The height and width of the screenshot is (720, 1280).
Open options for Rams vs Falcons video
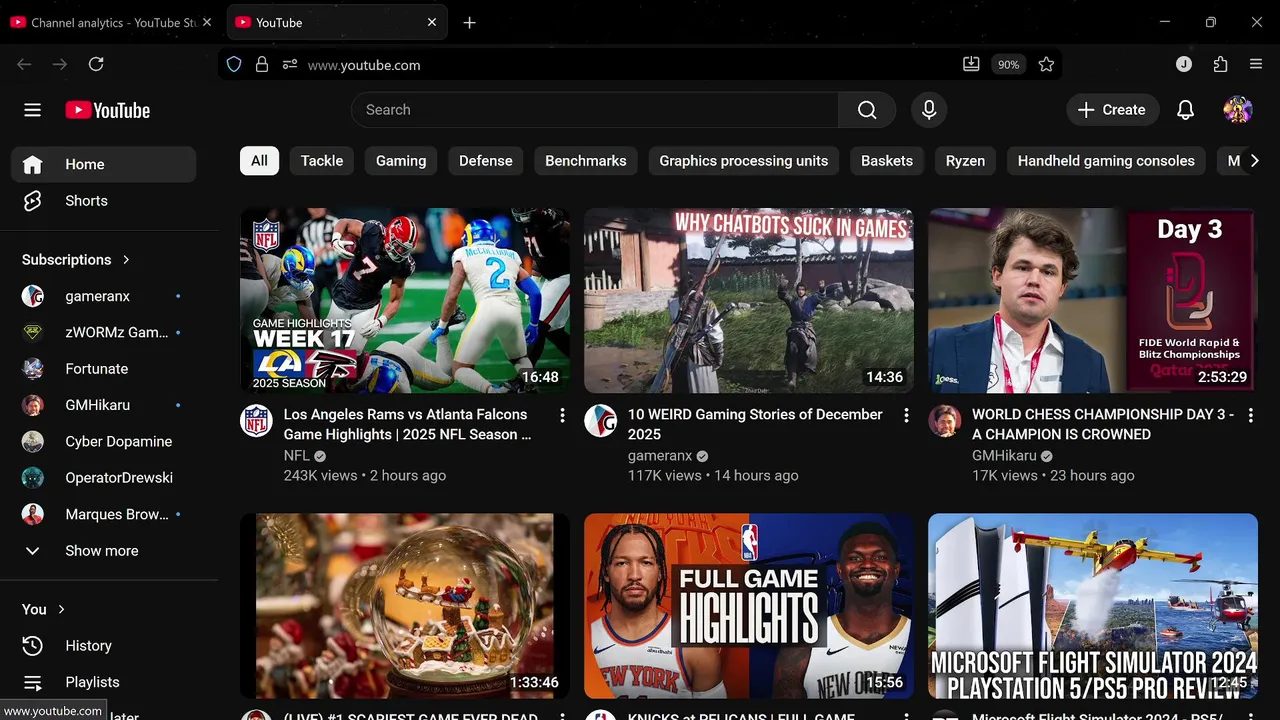coord(562,415)
